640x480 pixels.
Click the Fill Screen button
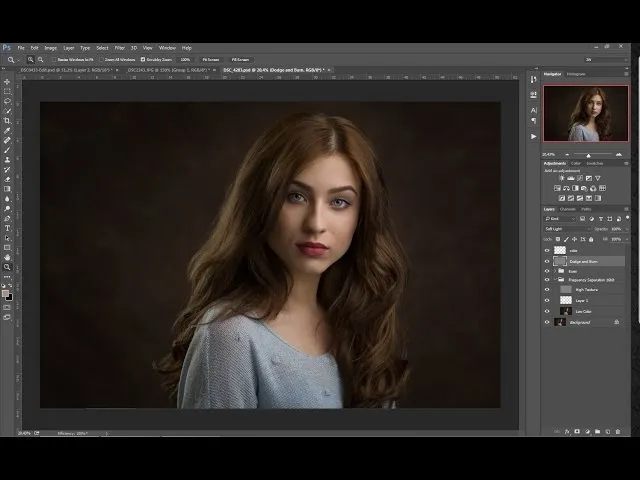click(240, 60)
